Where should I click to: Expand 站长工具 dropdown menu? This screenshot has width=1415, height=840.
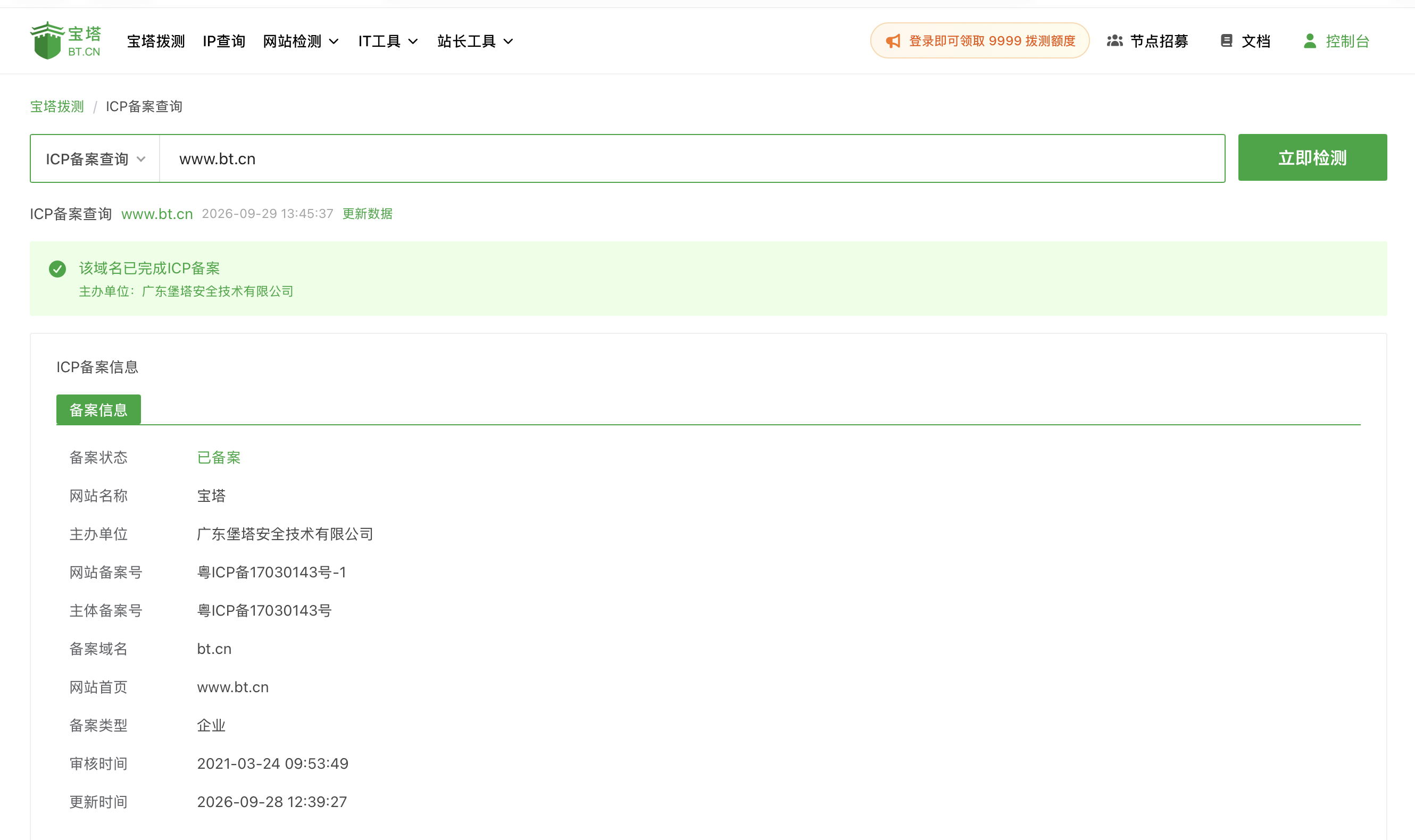[475, 41]
